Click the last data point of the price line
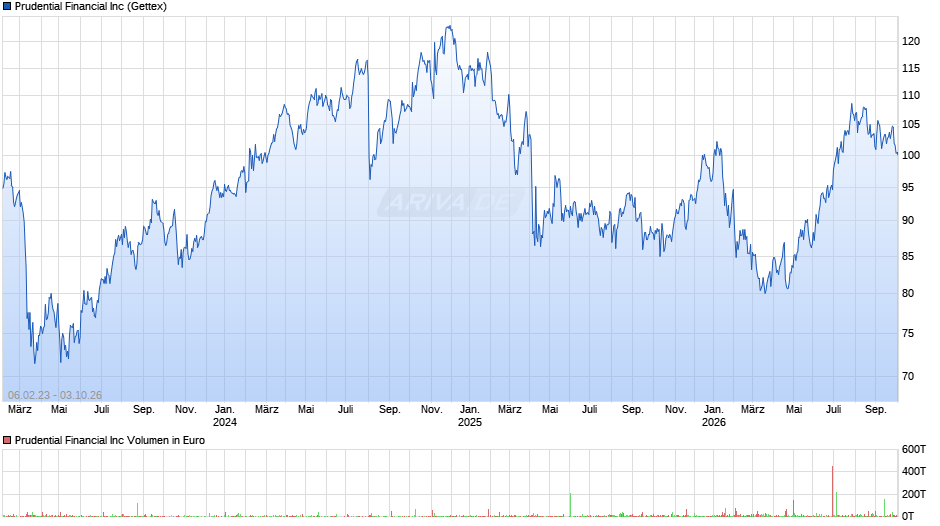 897,154
